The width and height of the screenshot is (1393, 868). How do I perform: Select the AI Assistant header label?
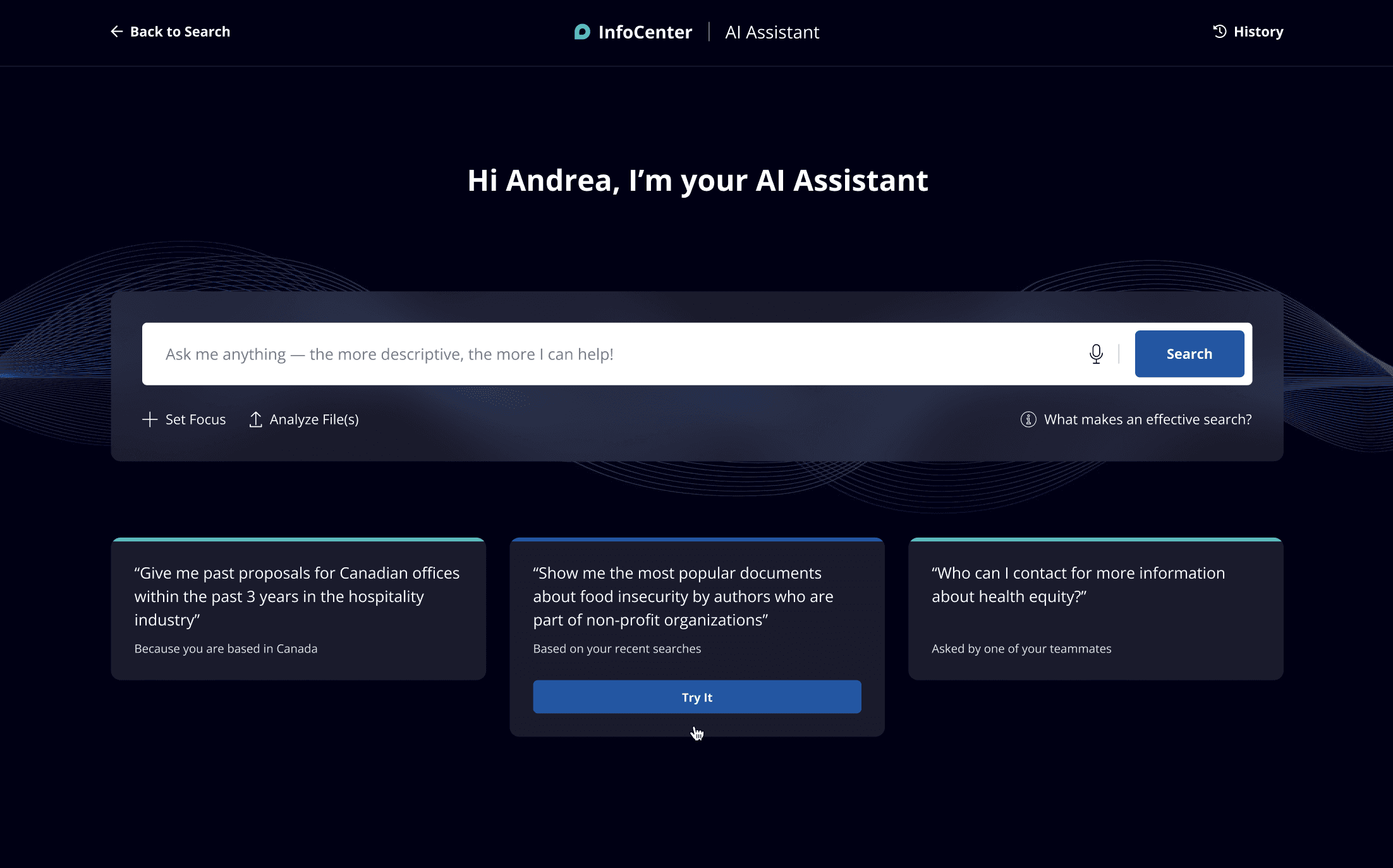[x=772, y=32]
